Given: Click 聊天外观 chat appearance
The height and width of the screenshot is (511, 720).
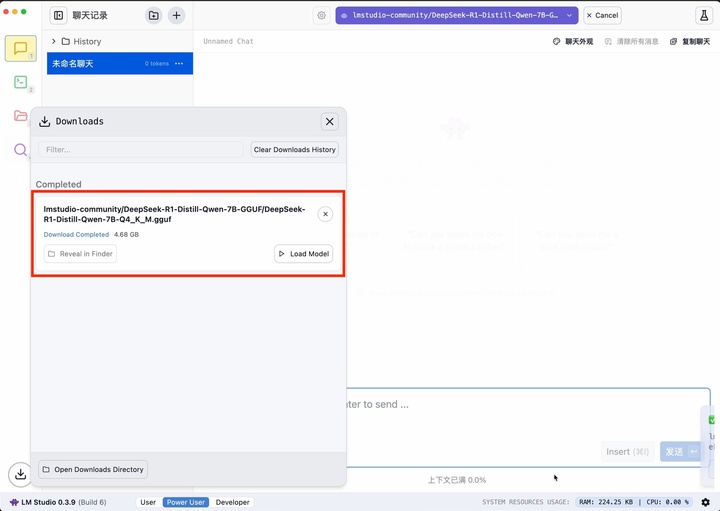Looking at the screenshot, I should pos(573,41).
